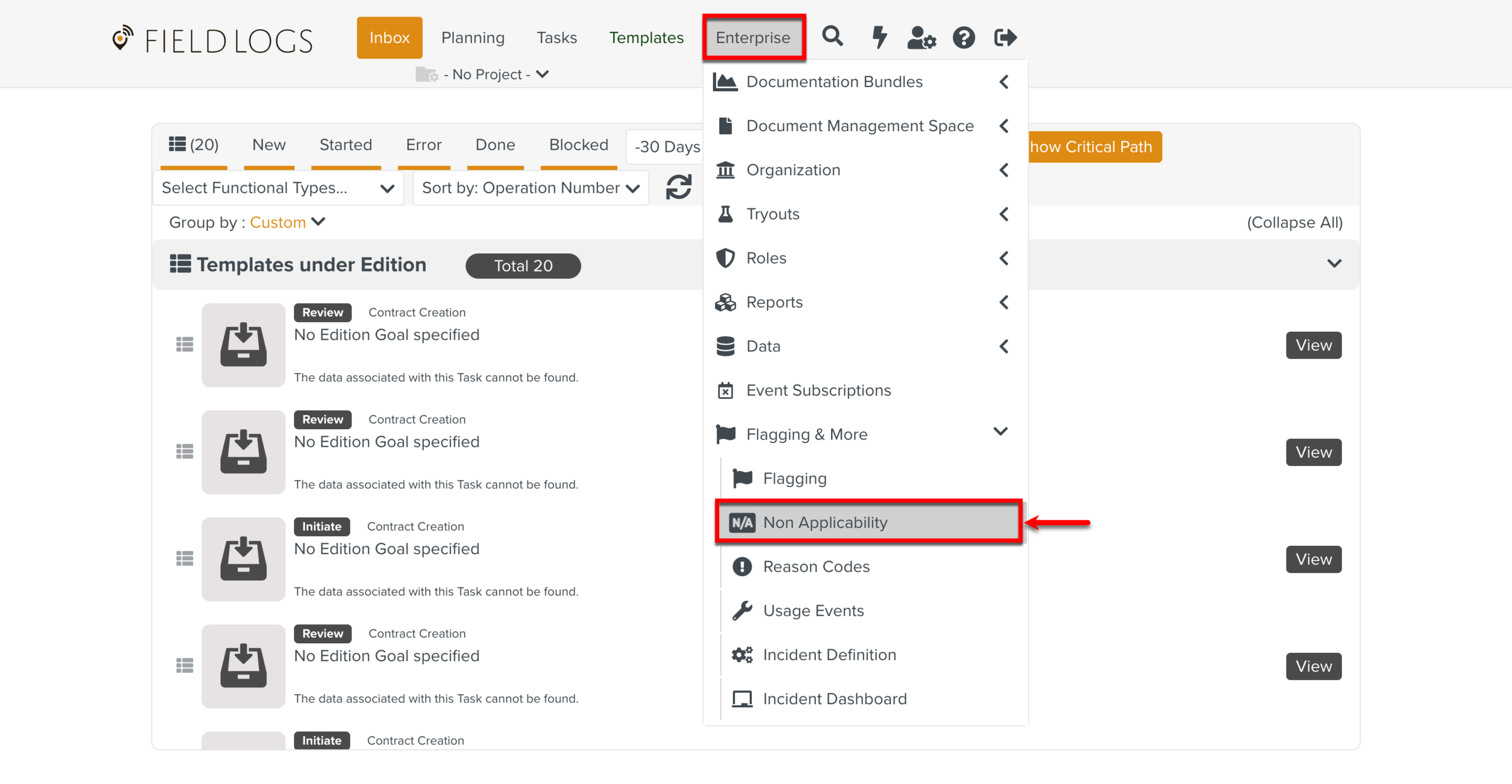Click the logout arrow icon
Viewport: 1512px width, 784px height.
pos(1005,37)
